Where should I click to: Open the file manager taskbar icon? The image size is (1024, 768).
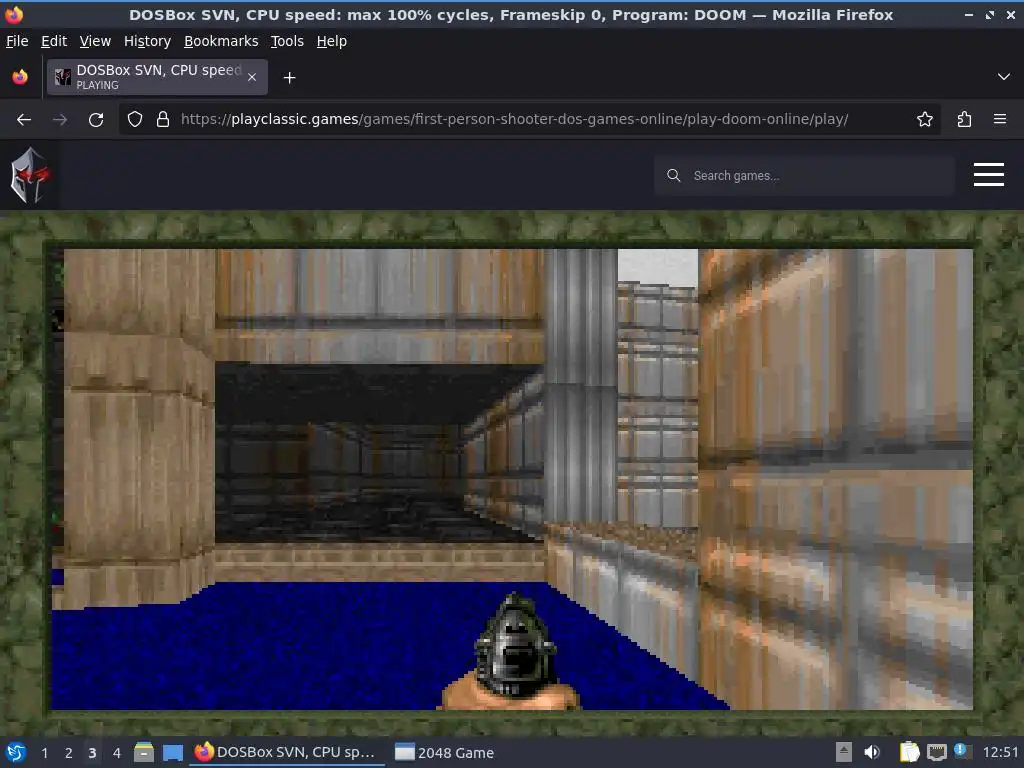coord(144,752)
